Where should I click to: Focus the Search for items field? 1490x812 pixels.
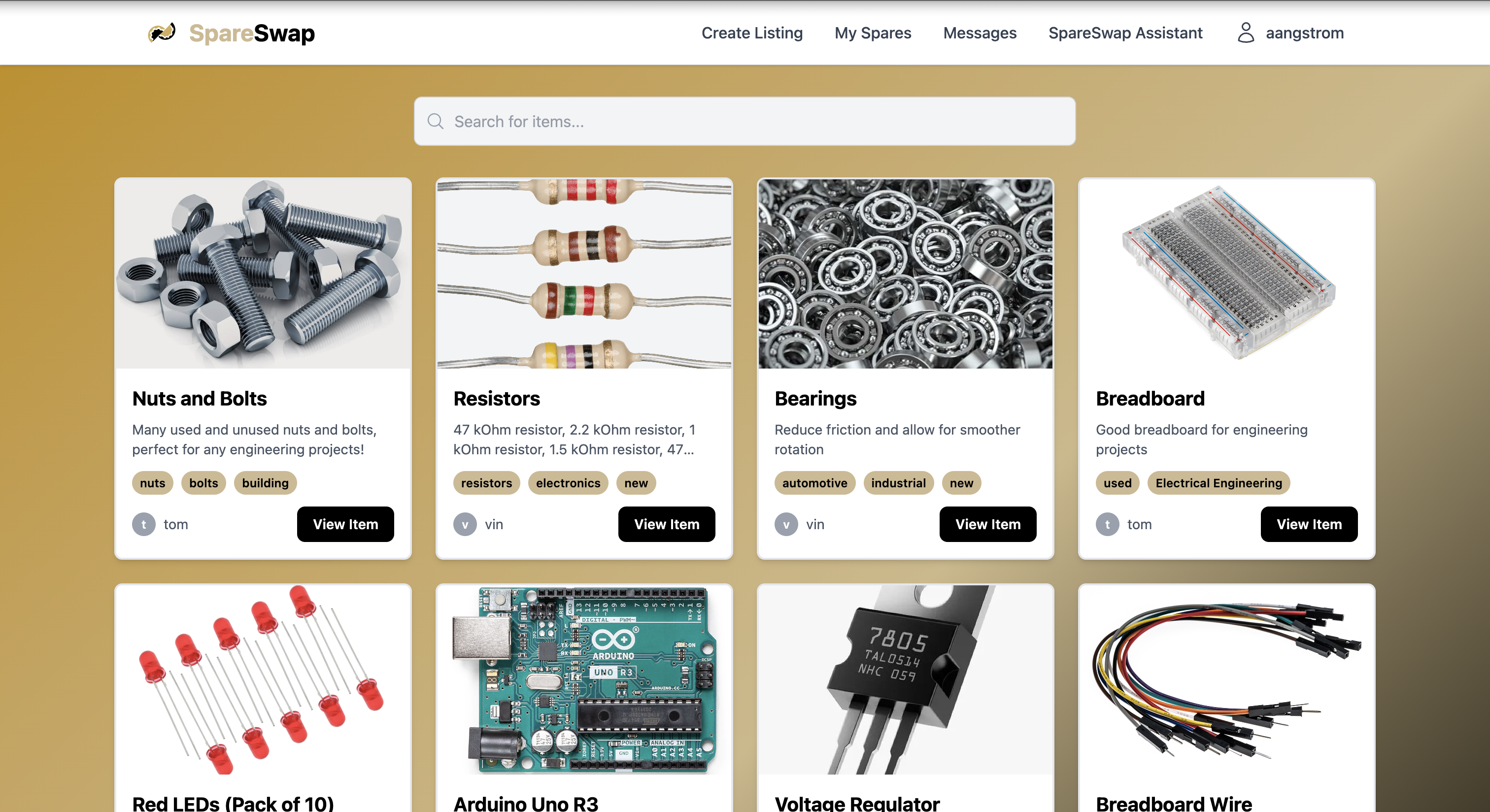click(745, 121)
